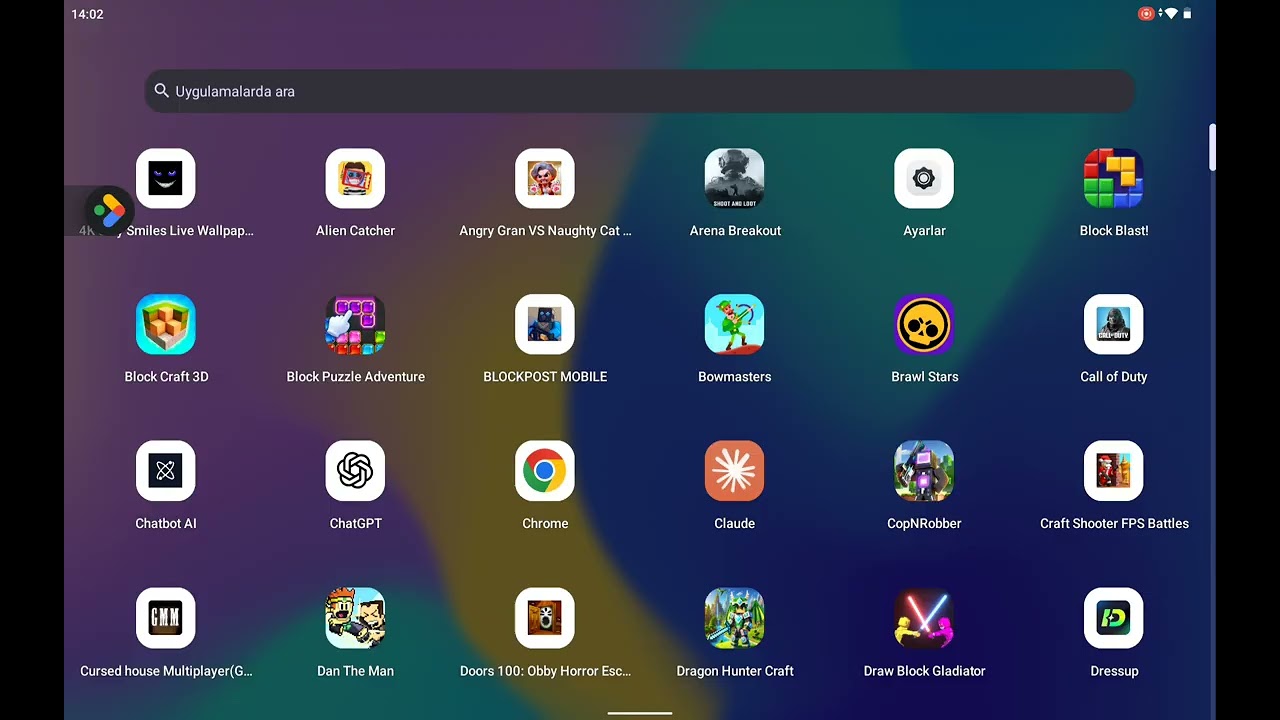Tap the battery status icon
Image resolution: width=1280 pixels, height=720 pixels.
(x=1188, y=14)
